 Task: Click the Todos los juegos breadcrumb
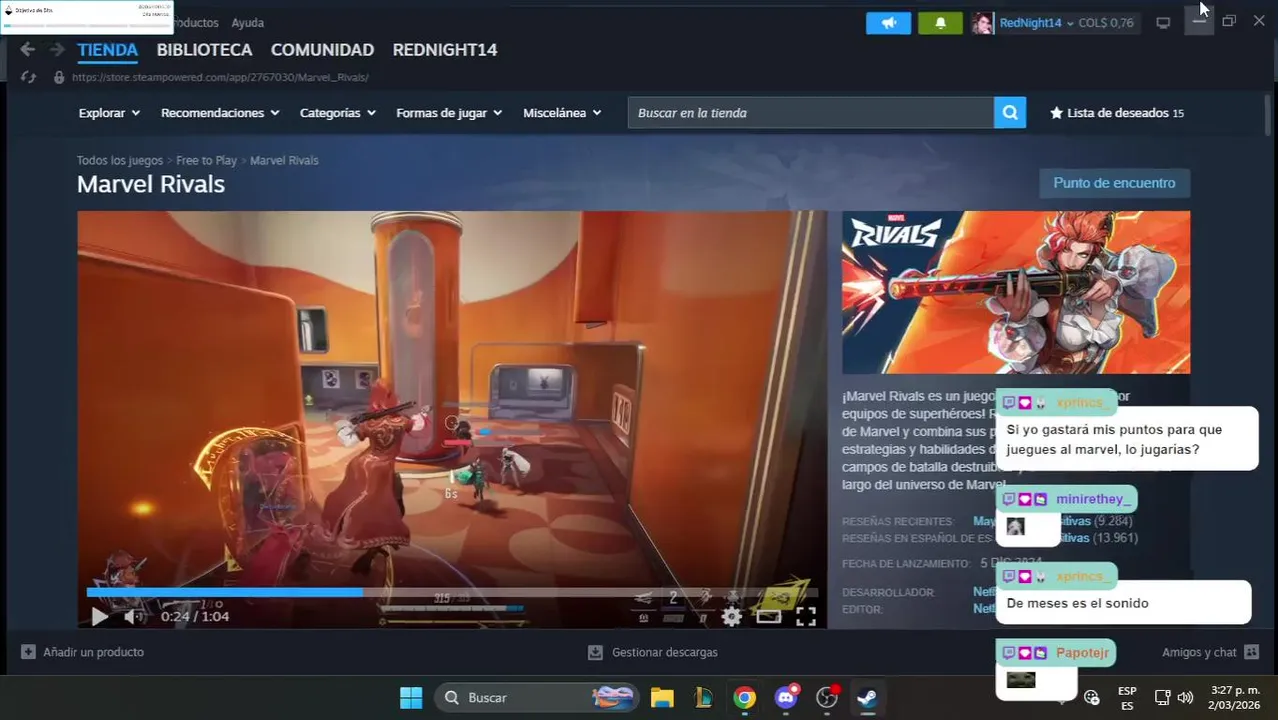point(119,160)
